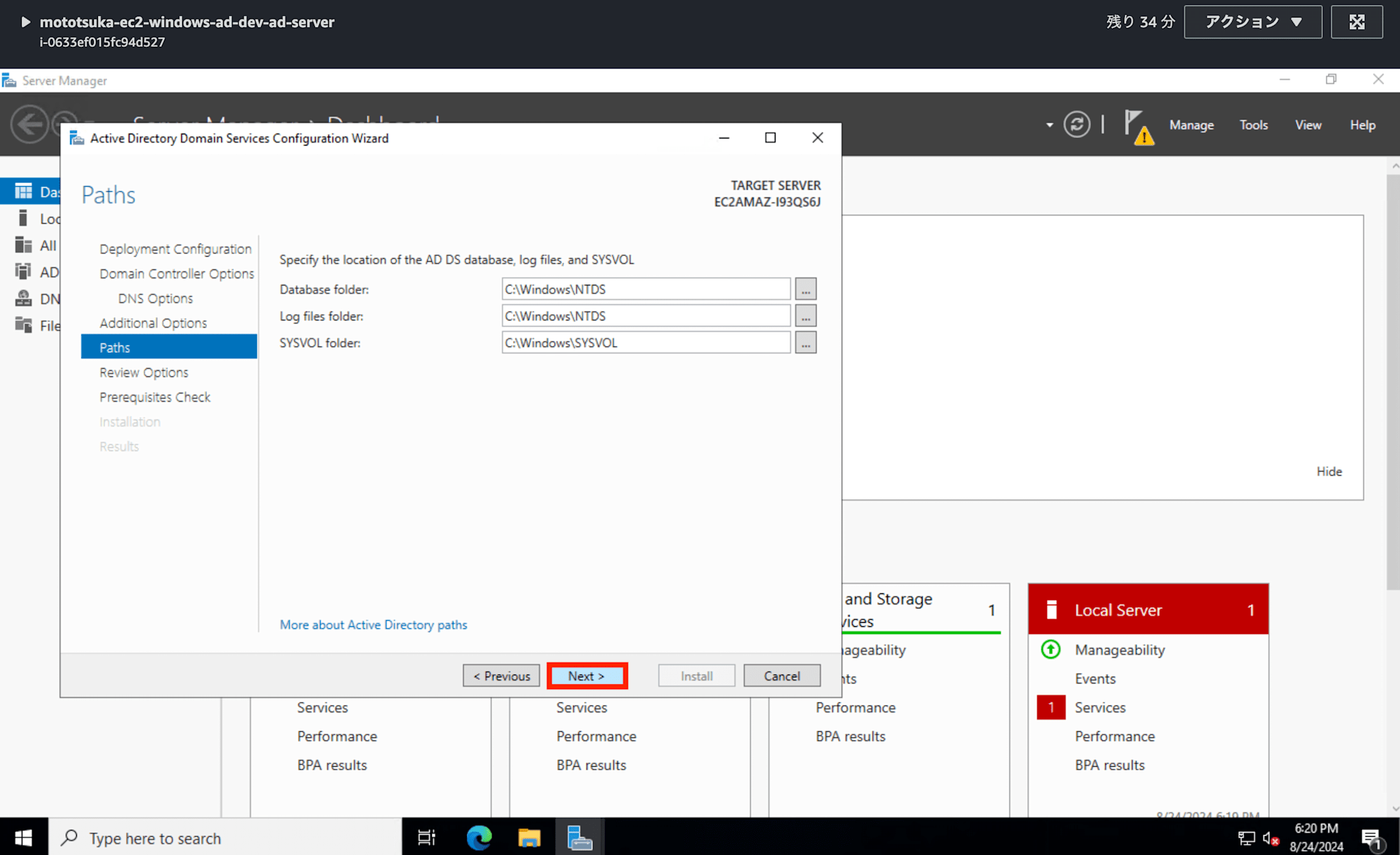Screen dimensions: 1400x855
Task: Expand the Tools menu in Server Manager
Action: tap(1253, 125)
